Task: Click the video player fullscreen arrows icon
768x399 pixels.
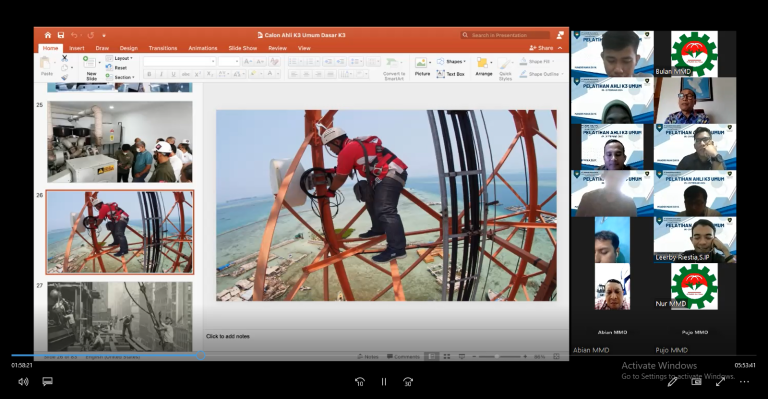Action: (720, 382)
